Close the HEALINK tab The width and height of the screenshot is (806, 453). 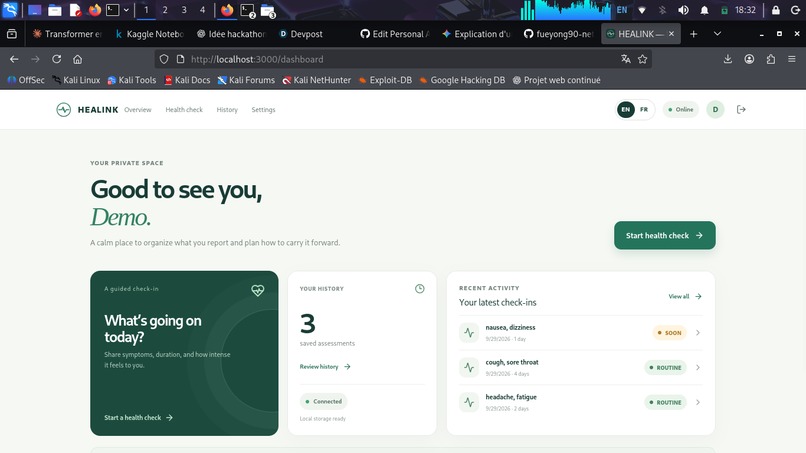[x=671, y=34]
